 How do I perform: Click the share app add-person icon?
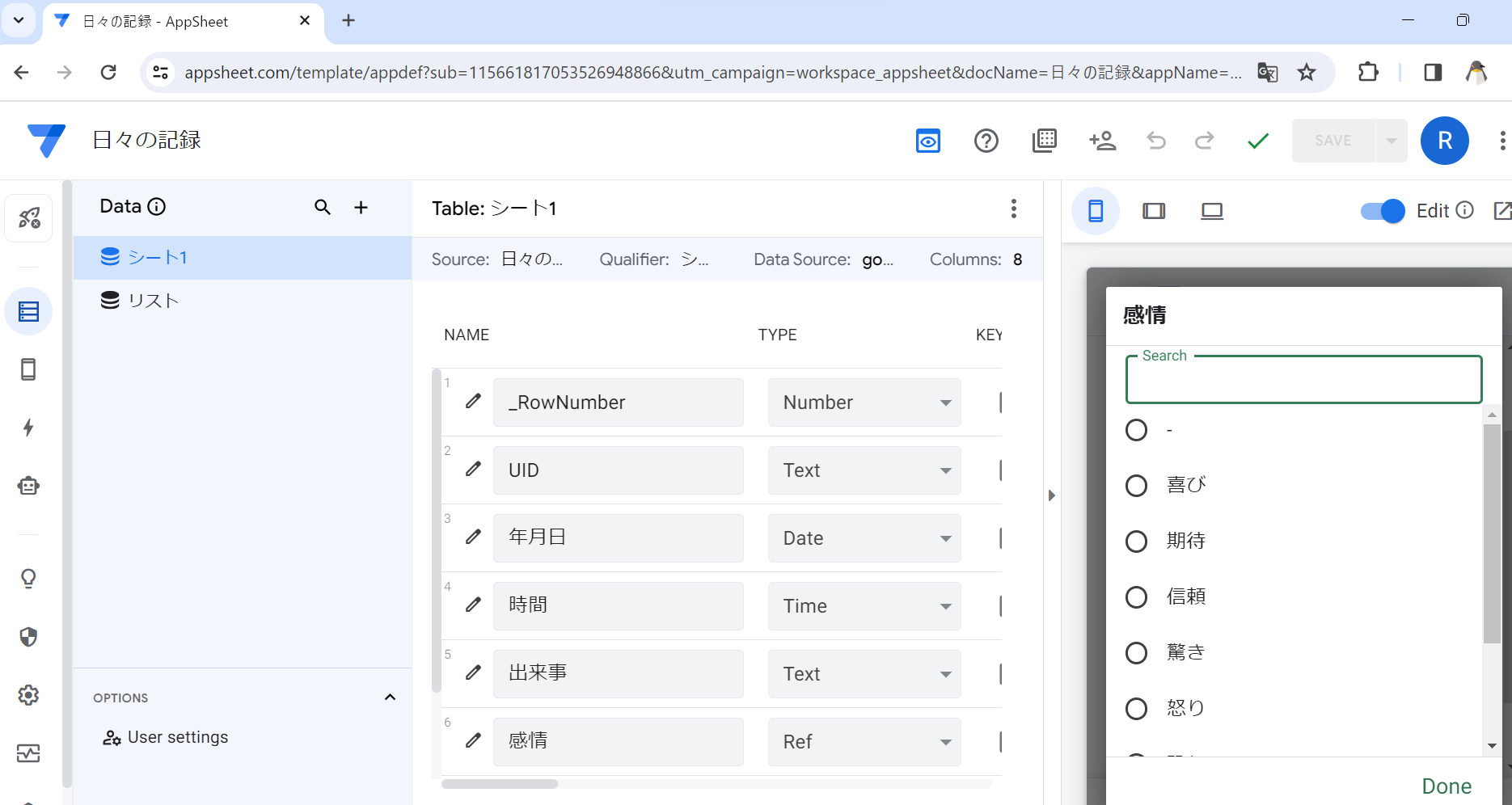point(1102,141)
